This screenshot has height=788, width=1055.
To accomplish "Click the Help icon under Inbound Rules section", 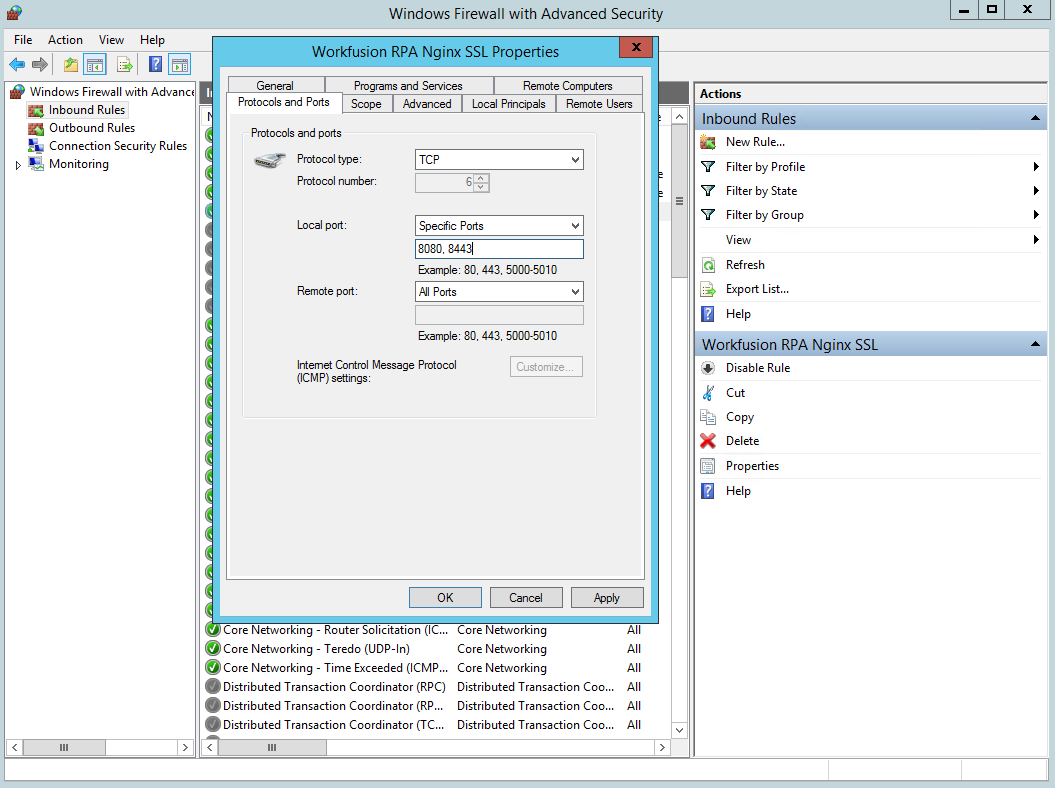I will [x=708, y=314].
